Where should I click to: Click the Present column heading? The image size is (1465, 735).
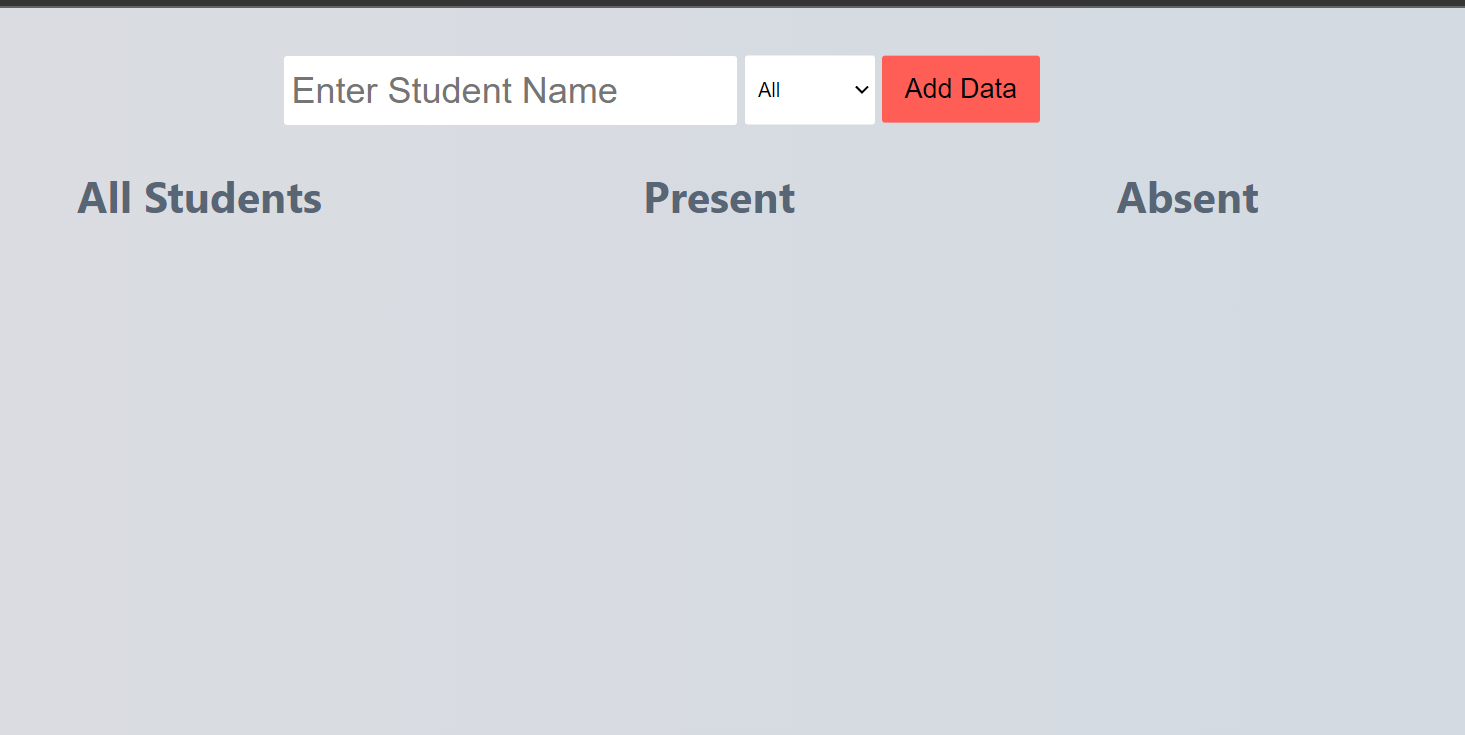click(719, 198)
